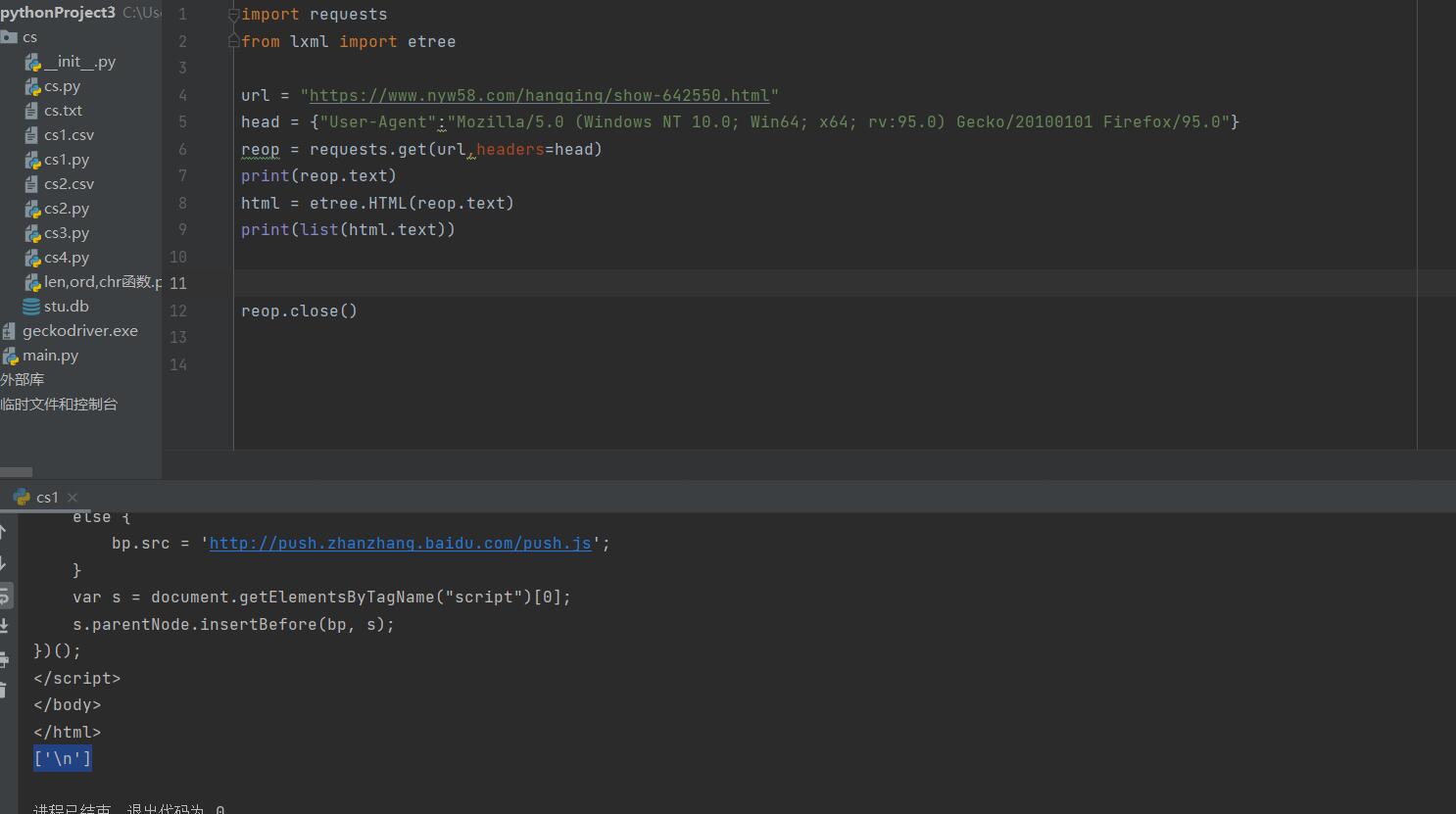Click the baidu push.js link in console
The image size is (1456, 814).
coord(400,544)
